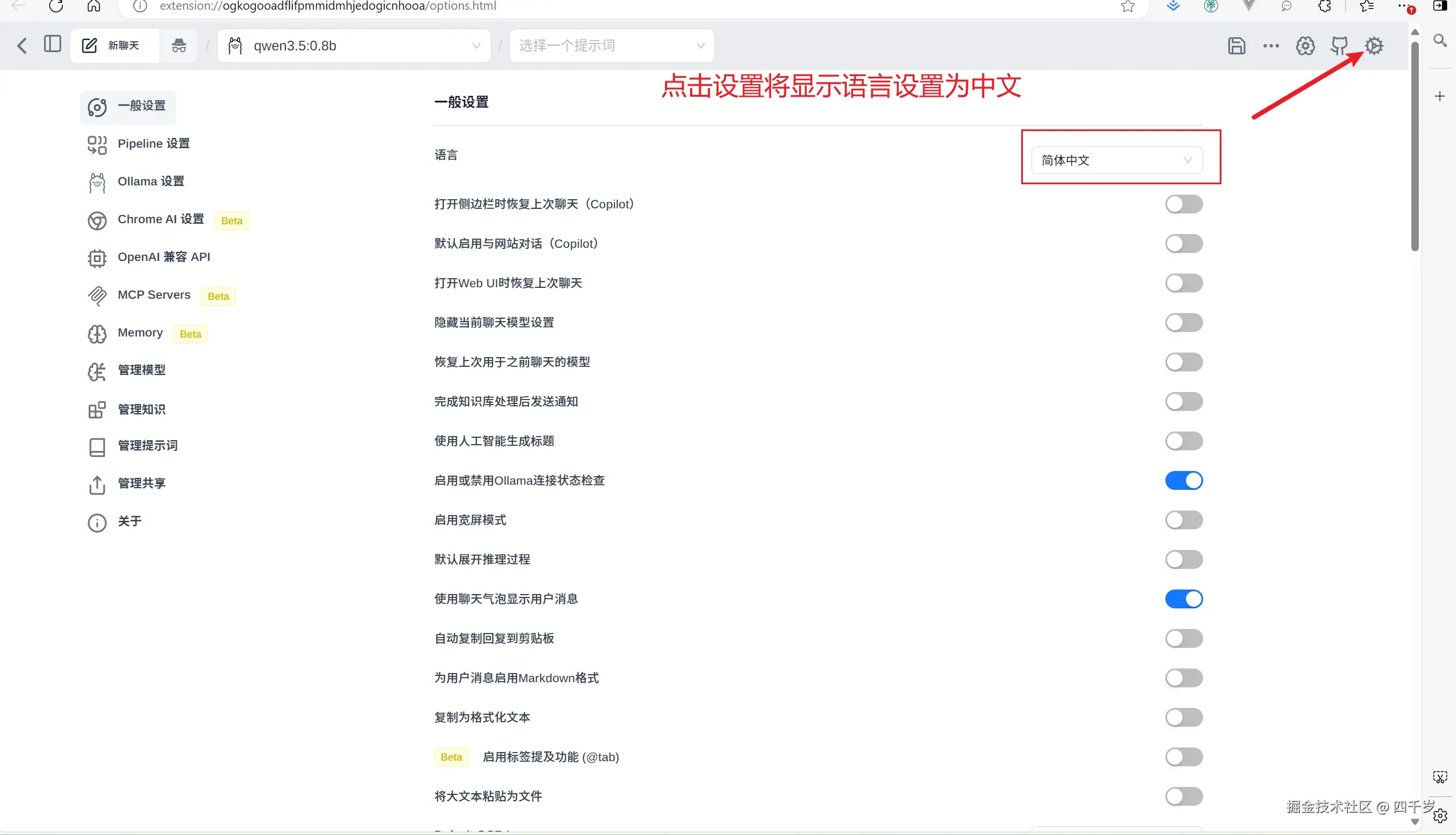Toggle 打开侧边栏时恢复上次聊天 (Copilot) switch
The width and height of the screenshot is (1456, 835).
1184,204
